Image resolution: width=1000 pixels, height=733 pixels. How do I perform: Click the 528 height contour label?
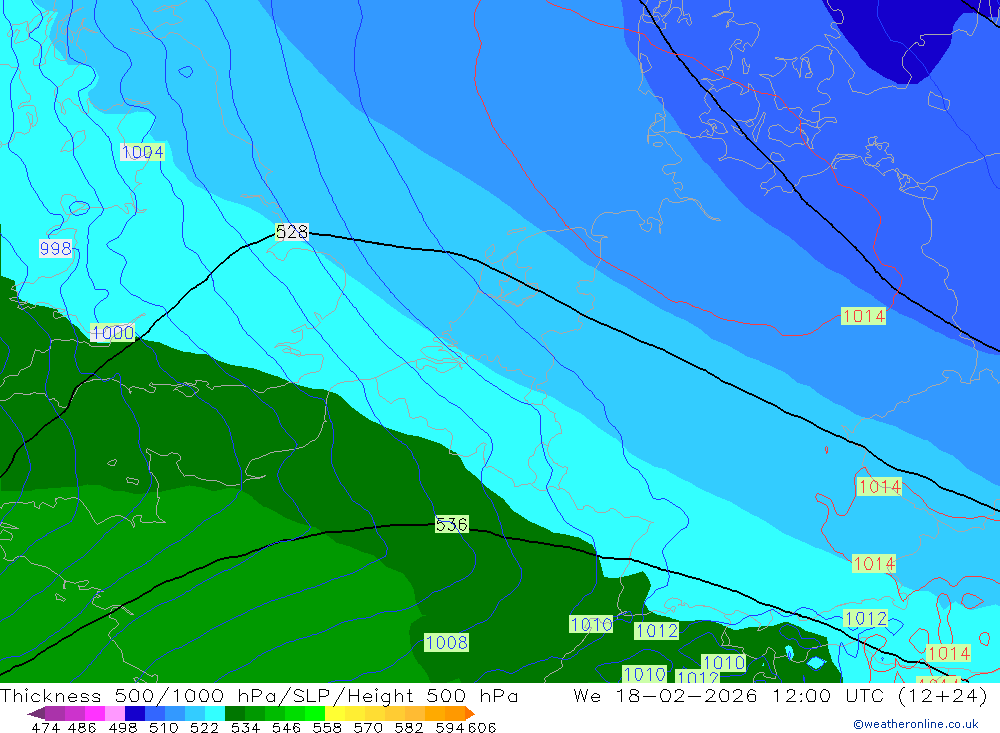(x=292, y=232)
